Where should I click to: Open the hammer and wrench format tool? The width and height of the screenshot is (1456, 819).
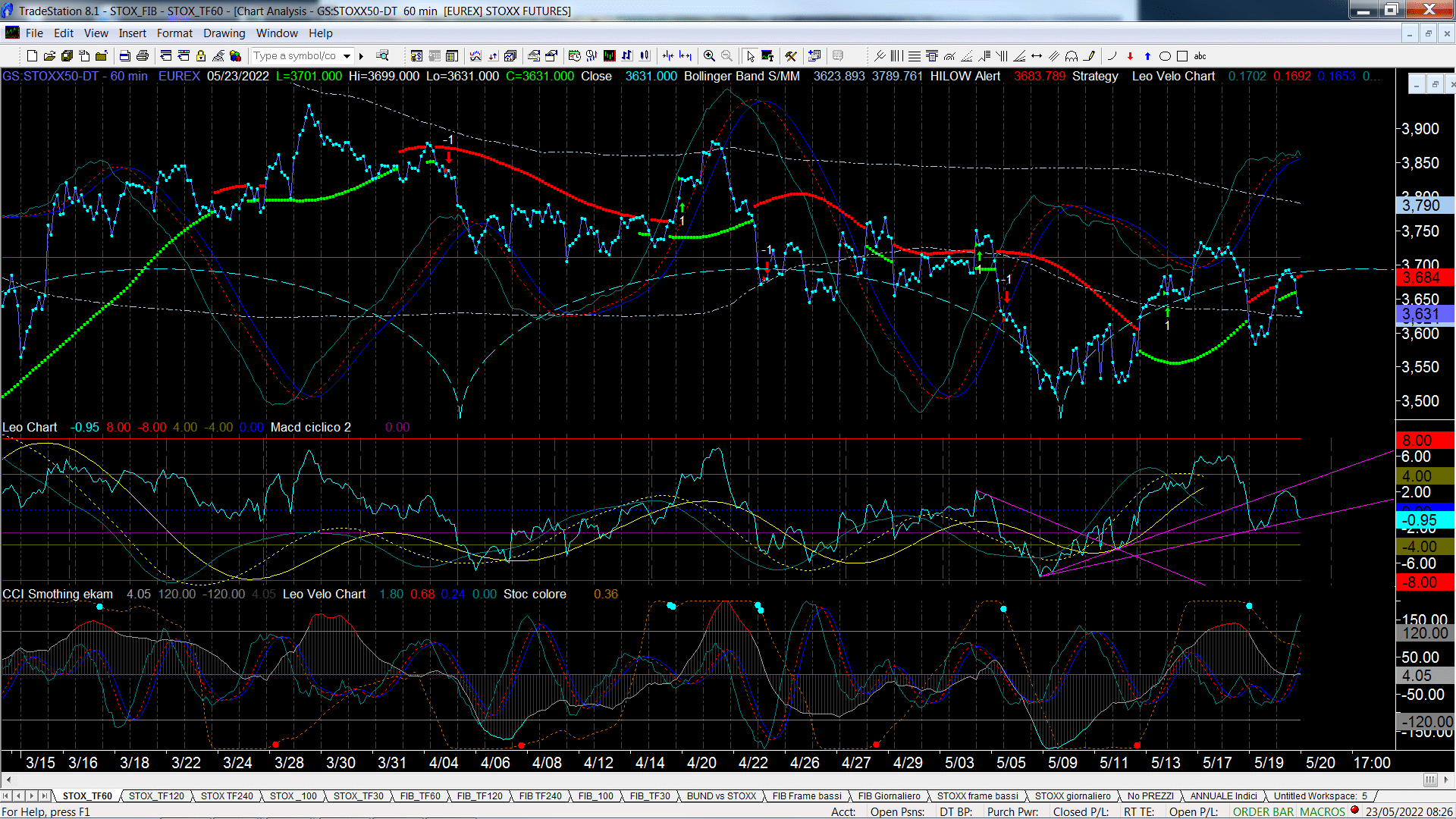[x=791, y=56]
